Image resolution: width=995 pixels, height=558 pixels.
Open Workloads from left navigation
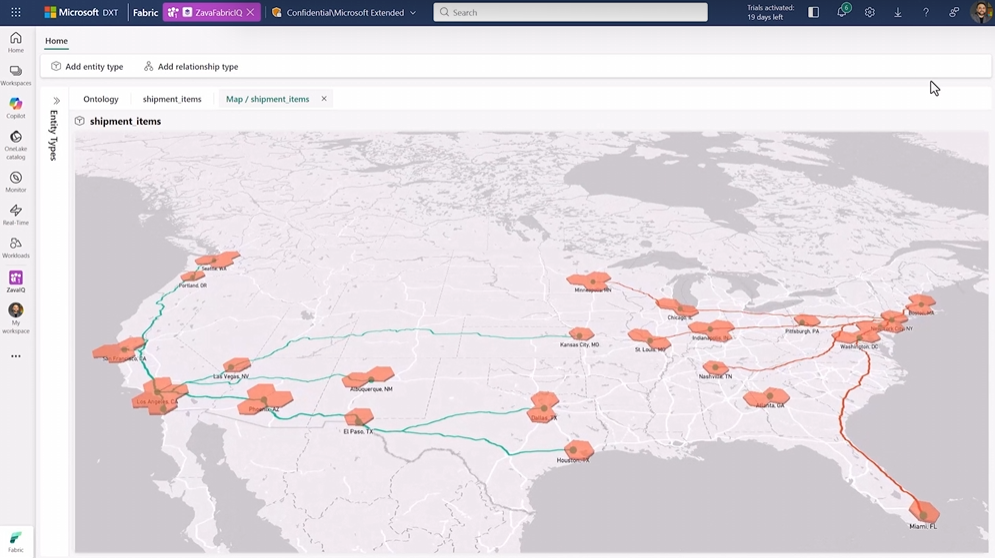pyautogui.click(x=16, y=247)
